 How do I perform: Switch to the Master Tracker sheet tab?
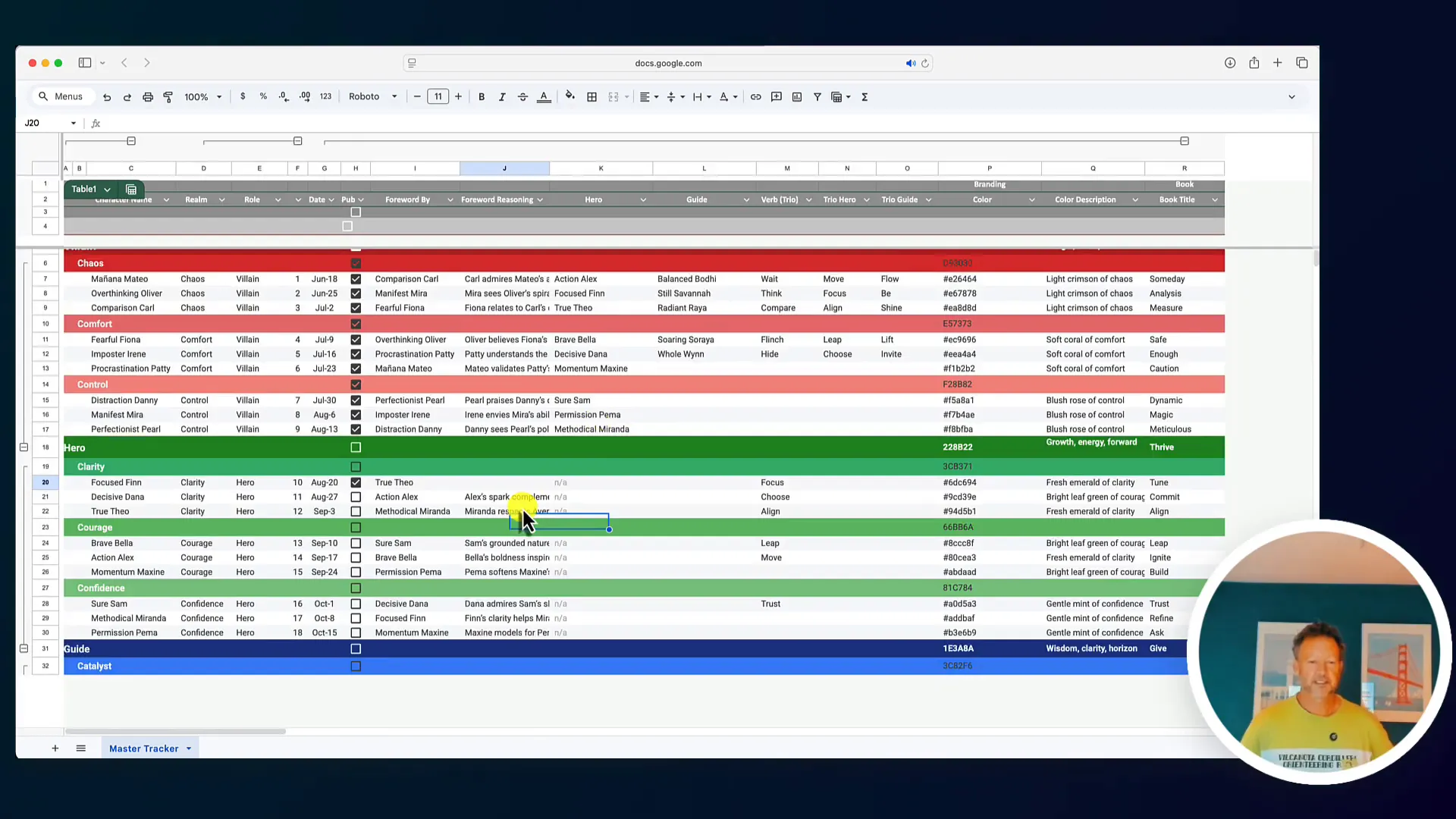[x=144, y=748]
